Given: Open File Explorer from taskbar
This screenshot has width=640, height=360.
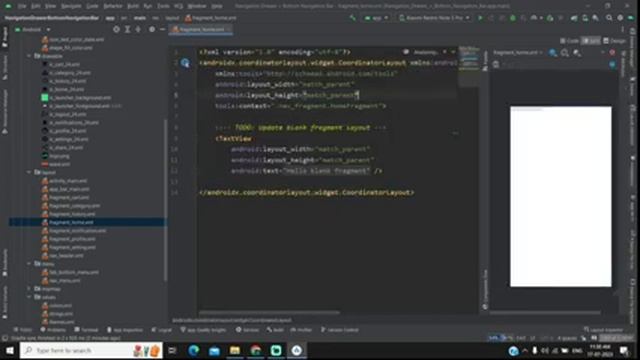Looking at the screenshot, I should [x=235, y=351].
